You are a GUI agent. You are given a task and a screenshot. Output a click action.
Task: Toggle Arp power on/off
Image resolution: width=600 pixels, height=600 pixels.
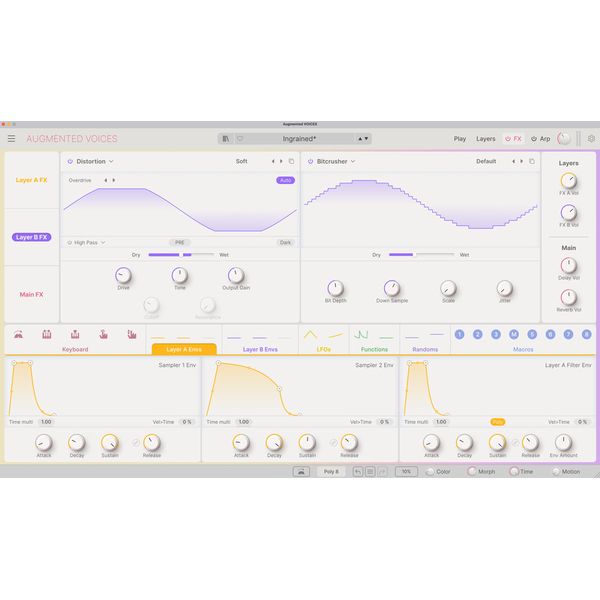(534, 139)
